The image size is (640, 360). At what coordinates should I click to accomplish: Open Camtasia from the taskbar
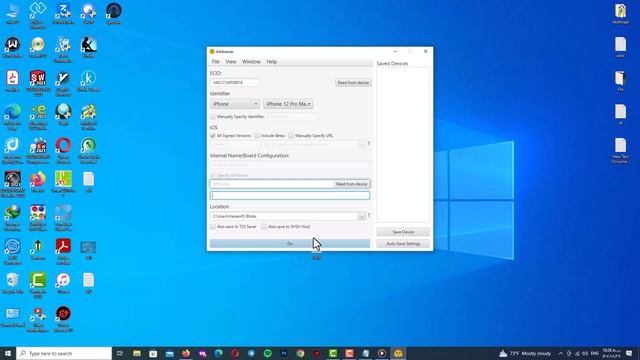tap(333, 353)
